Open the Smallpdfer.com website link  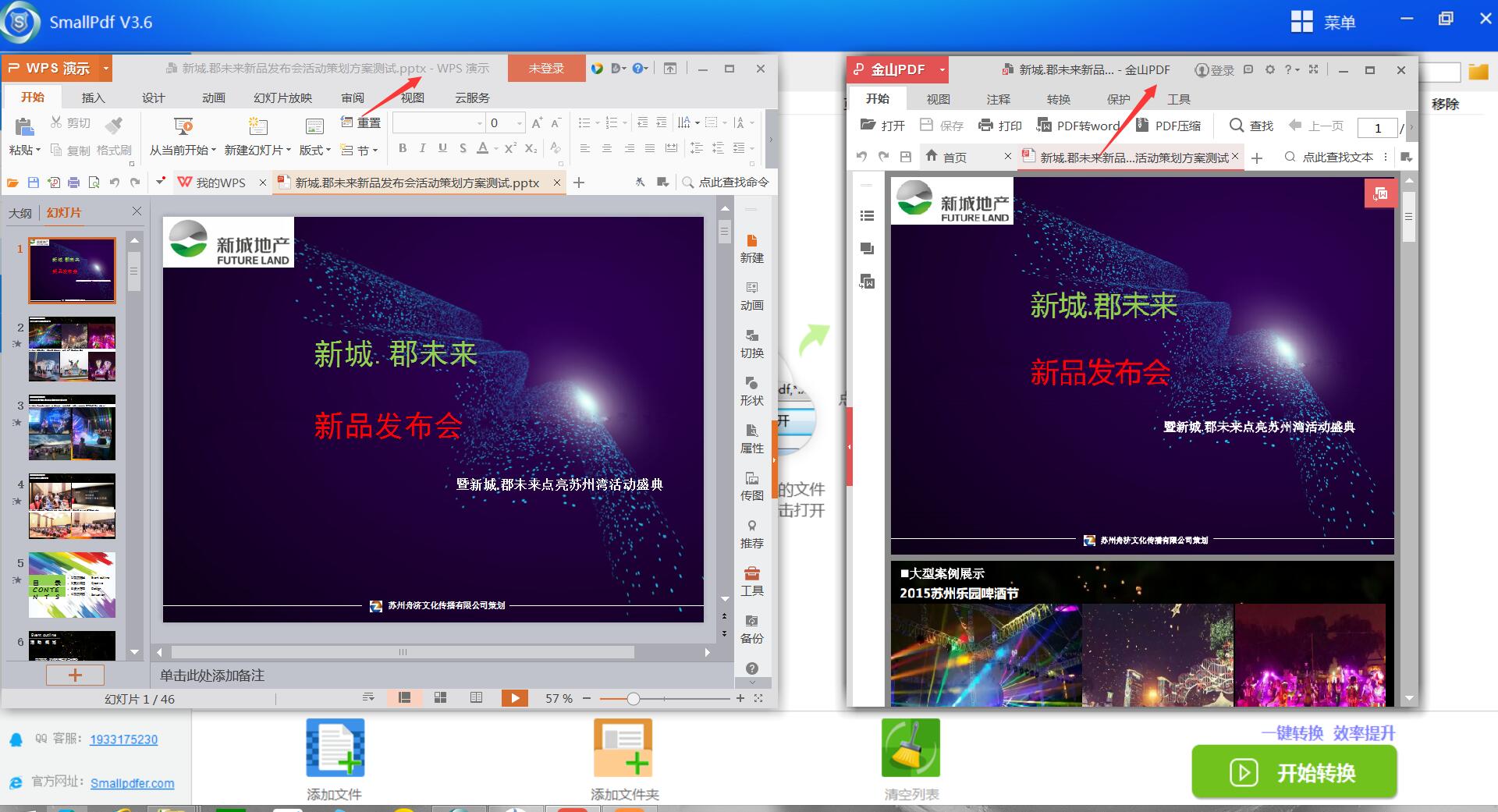point(132,783)
